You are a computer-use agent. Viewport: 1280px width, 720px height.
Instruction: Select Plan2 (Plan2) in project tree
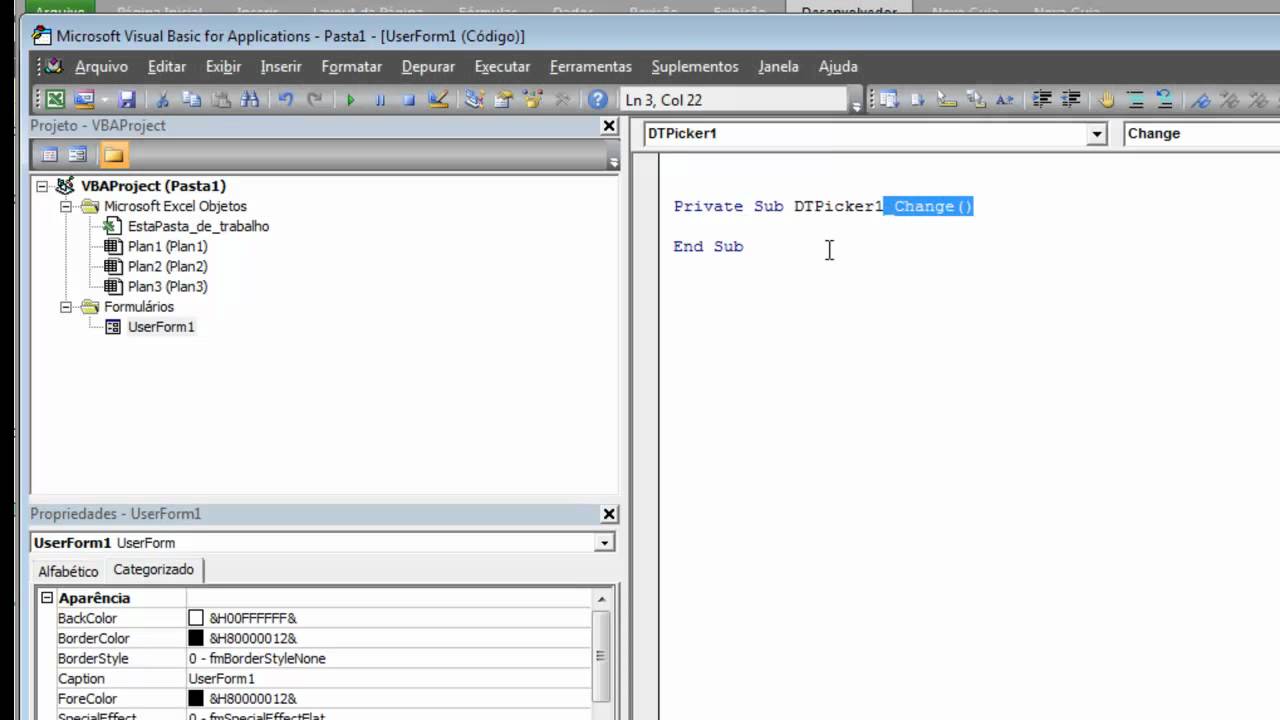click(167, 267)
